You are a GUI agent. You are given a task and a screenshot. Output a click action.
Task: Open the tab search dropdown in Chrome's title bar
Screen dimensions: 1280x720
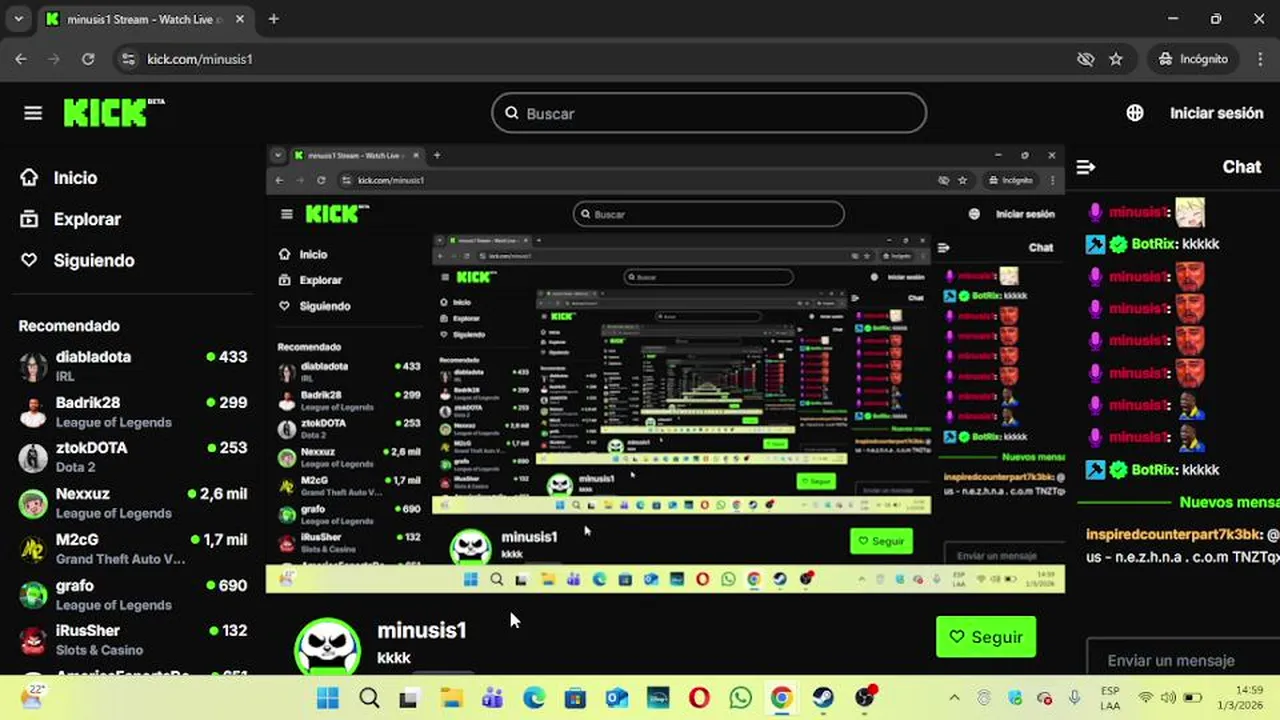click(x=18, y=19)
